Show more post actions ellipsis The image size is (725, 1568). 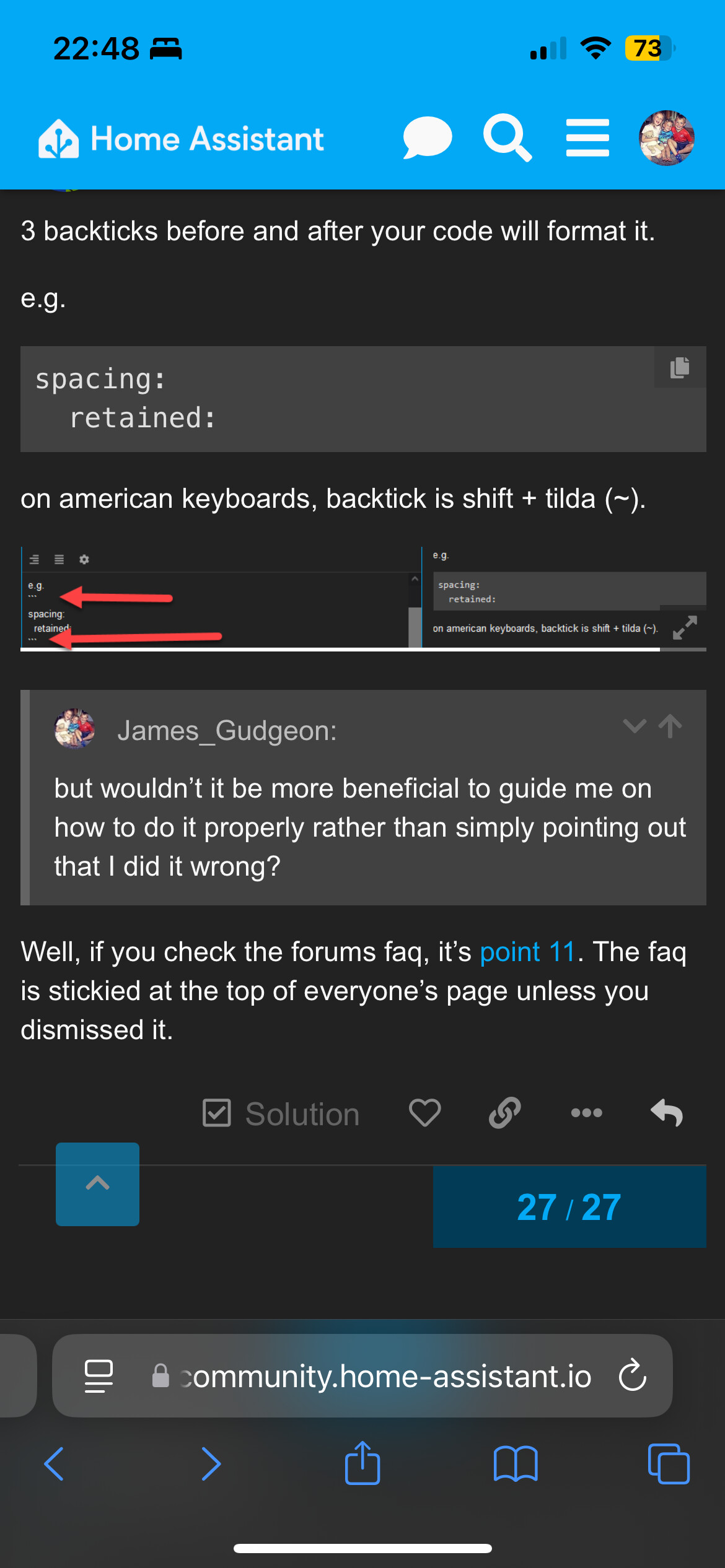pyautogui.click(x=586, y=1113)
